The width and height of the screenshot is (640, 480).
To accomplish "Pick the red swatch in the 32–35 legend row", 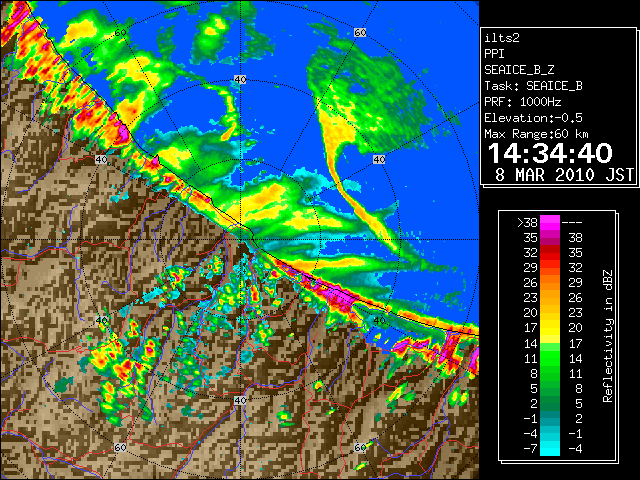I will (550, 253).
